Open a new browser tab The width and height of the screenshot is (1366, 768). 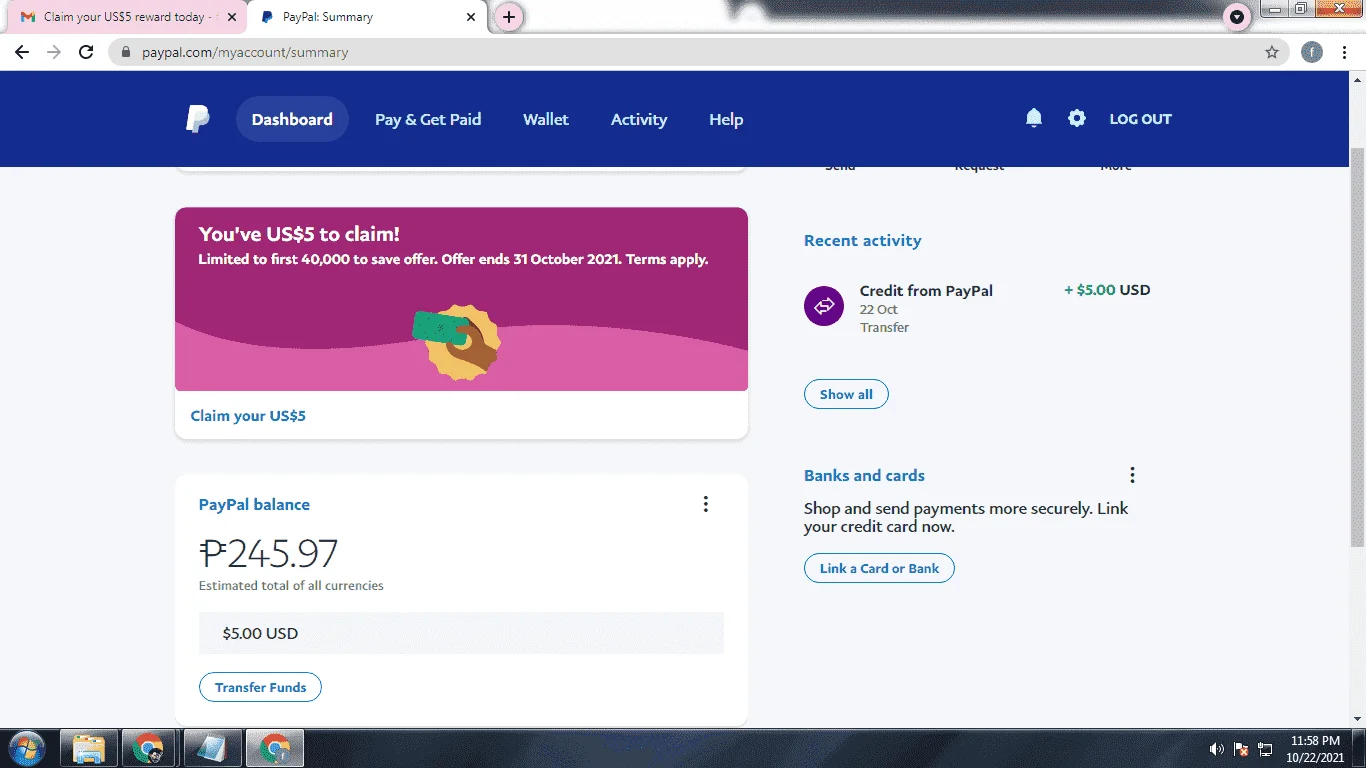click(x=509, y=17)
